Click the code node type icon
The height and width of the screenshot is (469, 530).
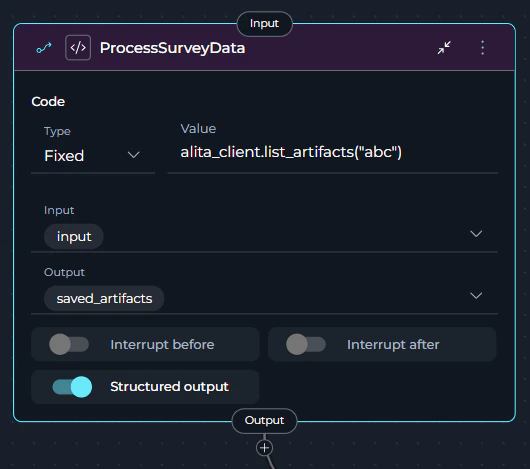click(x=78, y=48)
